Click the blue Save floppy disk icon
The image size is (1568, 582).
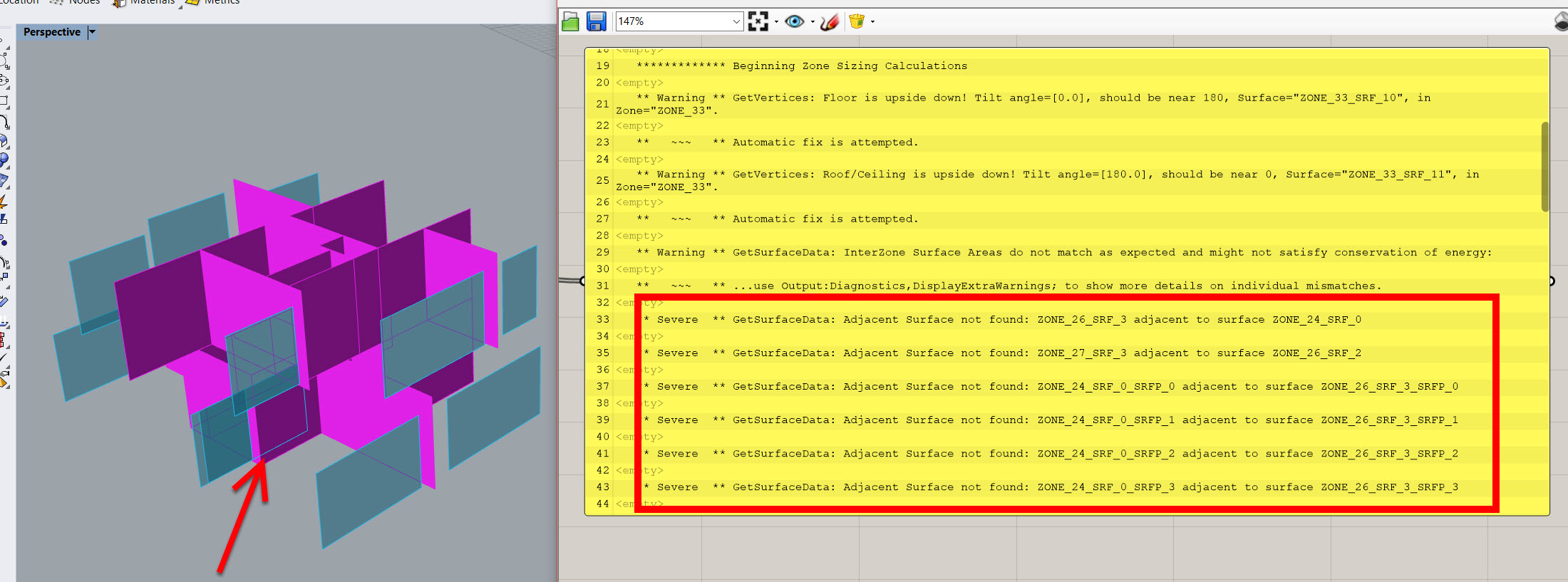(x=596, y=21)
